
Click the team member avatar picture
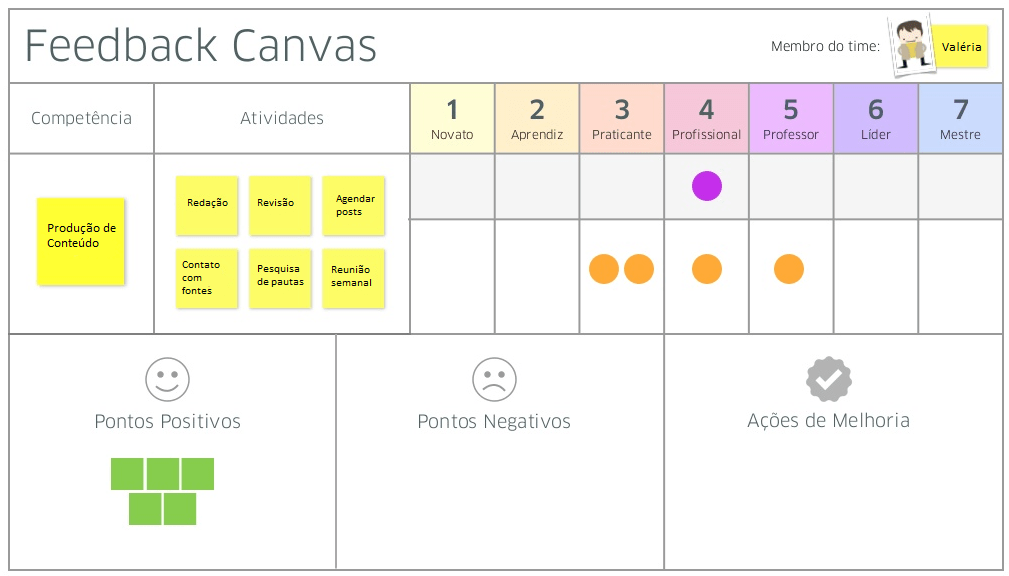point(911,46)
